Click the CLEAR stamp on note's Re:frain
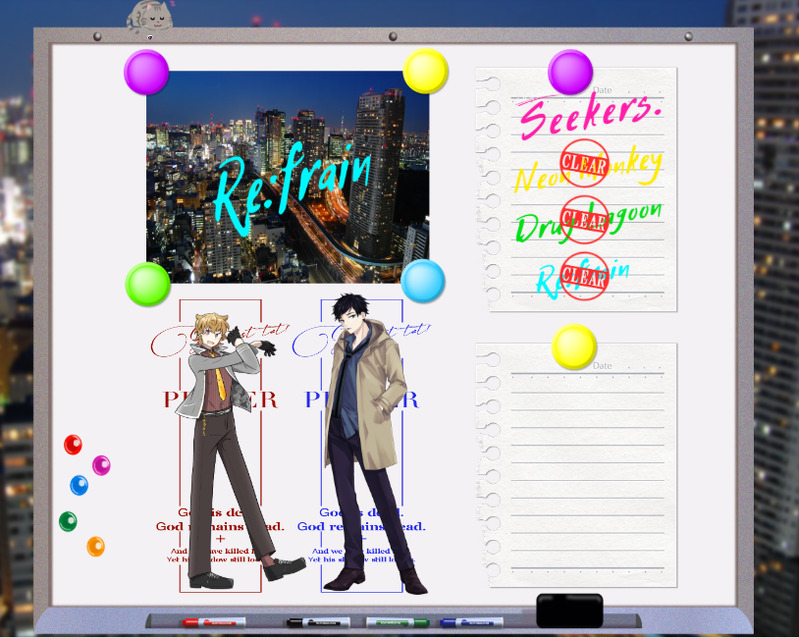This screenshot has height=638, width=799. click(584, 276)
